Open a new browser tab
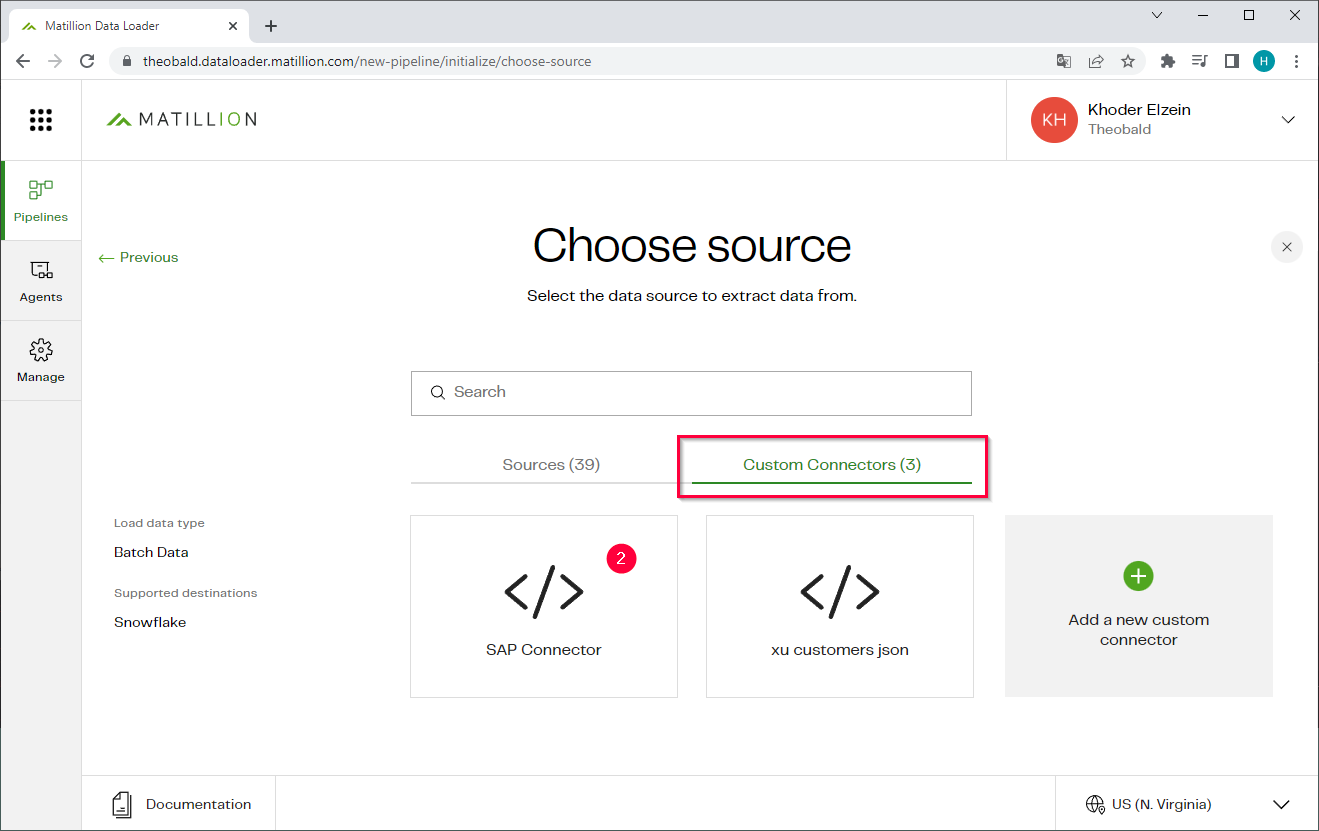1319x831 pixels. click(x=271, y=26)
